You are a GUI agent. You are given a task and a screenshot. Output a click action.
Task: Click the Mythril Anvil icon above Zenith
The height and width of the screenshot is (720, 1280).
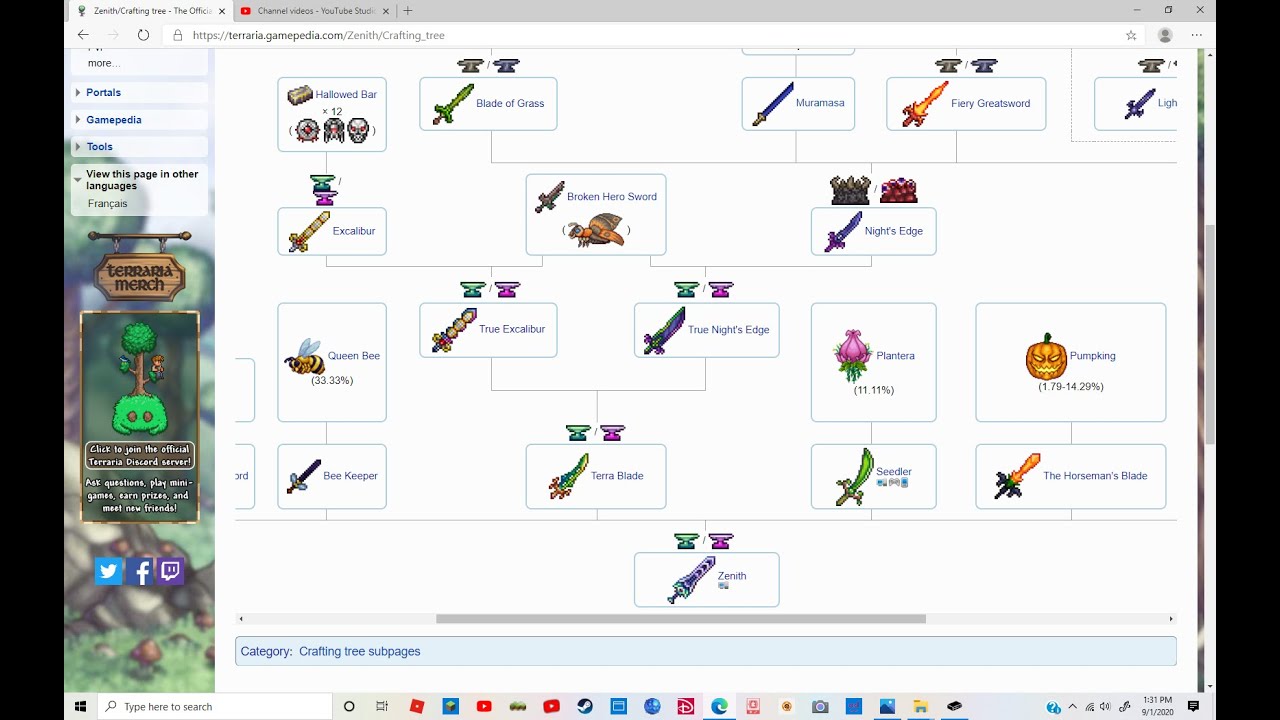686,541
